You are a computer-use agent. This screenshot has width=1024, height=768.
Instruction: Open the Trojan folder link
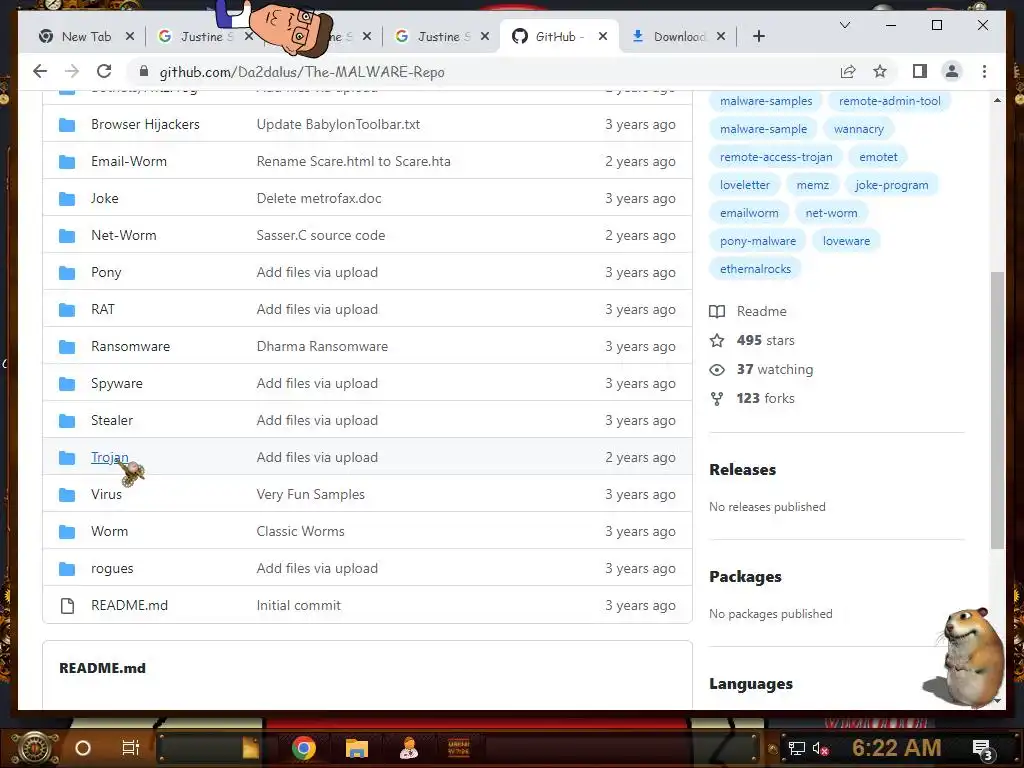click(109, 457)
